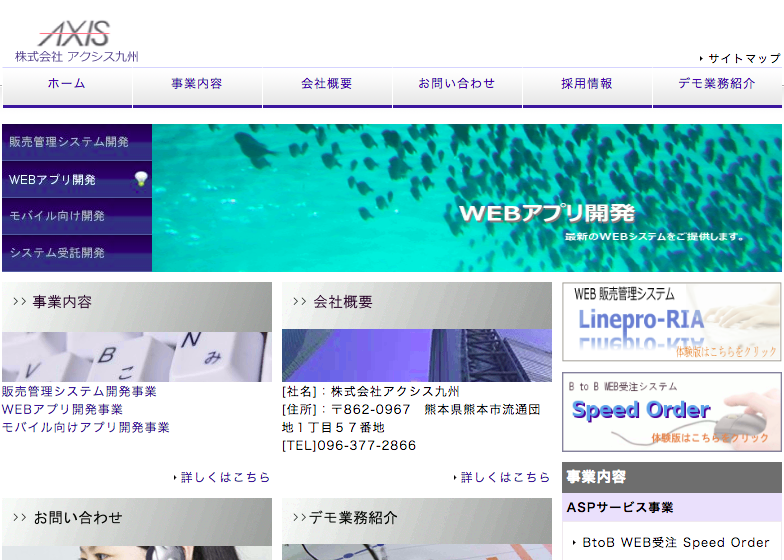Open the BtoB WEB受注 Speed Order link
Viewport: 784px width, 560px height.
click(675, 543)
